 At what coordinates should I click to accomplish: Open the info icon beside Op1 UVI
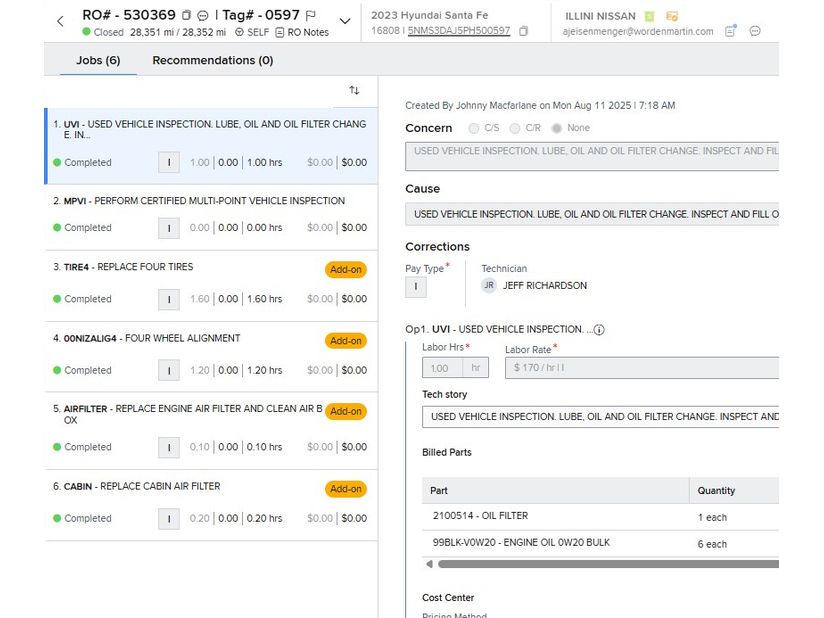pyautogui.click(x=599, y=330)
